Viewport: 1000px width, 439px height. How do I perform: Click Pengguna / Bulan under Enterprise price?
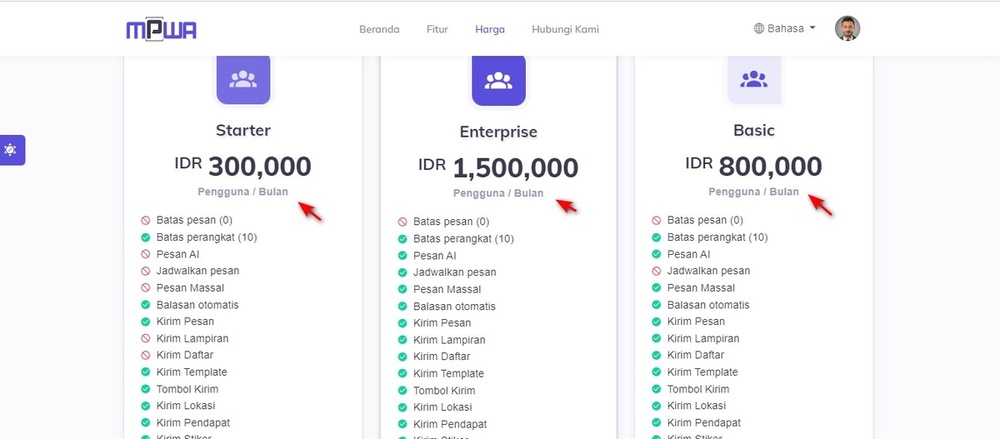pos(498,193)
